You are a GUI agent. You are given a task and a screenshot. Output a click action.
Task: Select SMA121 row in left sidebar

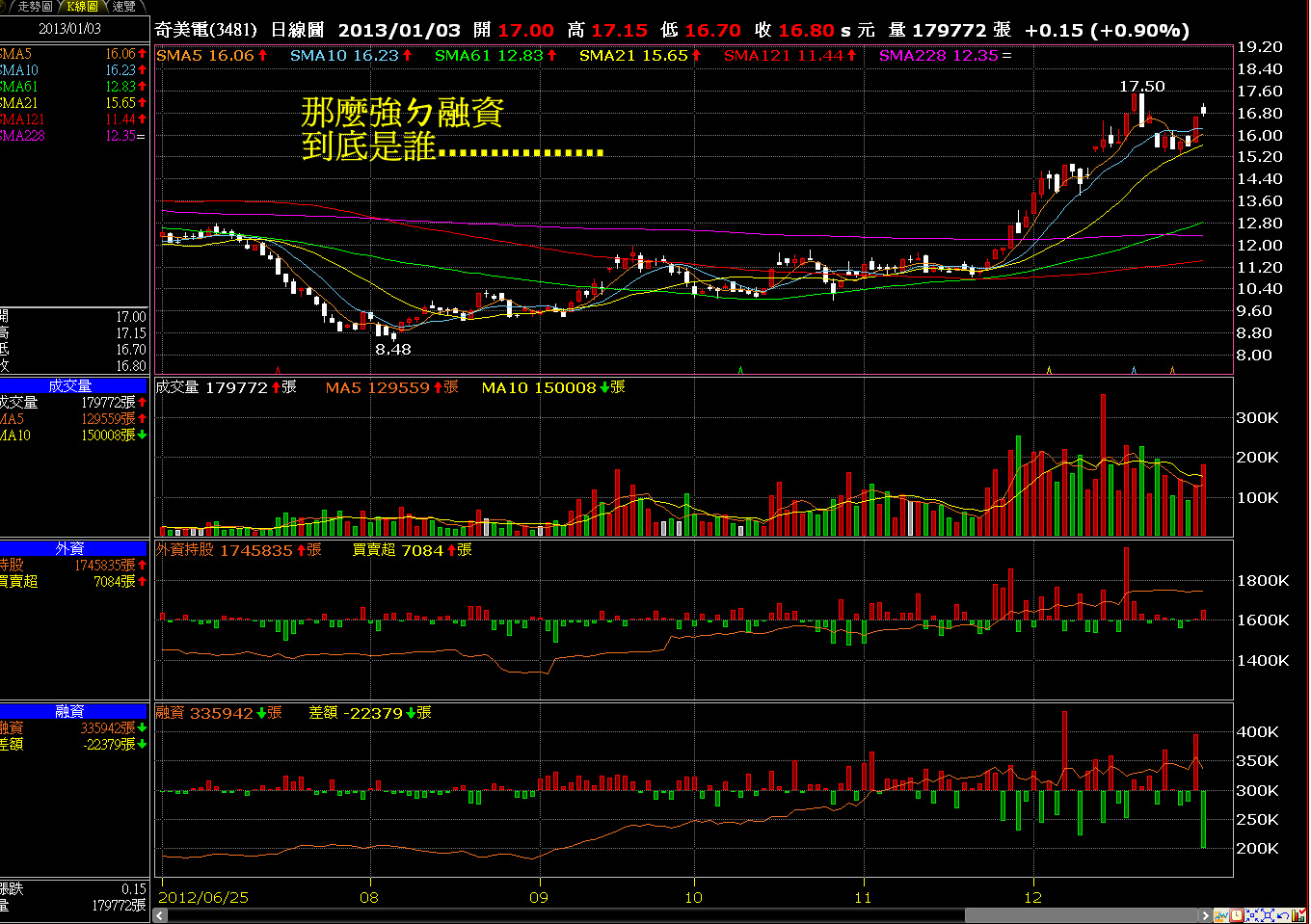pyautogui.click(x=73, y=119)
